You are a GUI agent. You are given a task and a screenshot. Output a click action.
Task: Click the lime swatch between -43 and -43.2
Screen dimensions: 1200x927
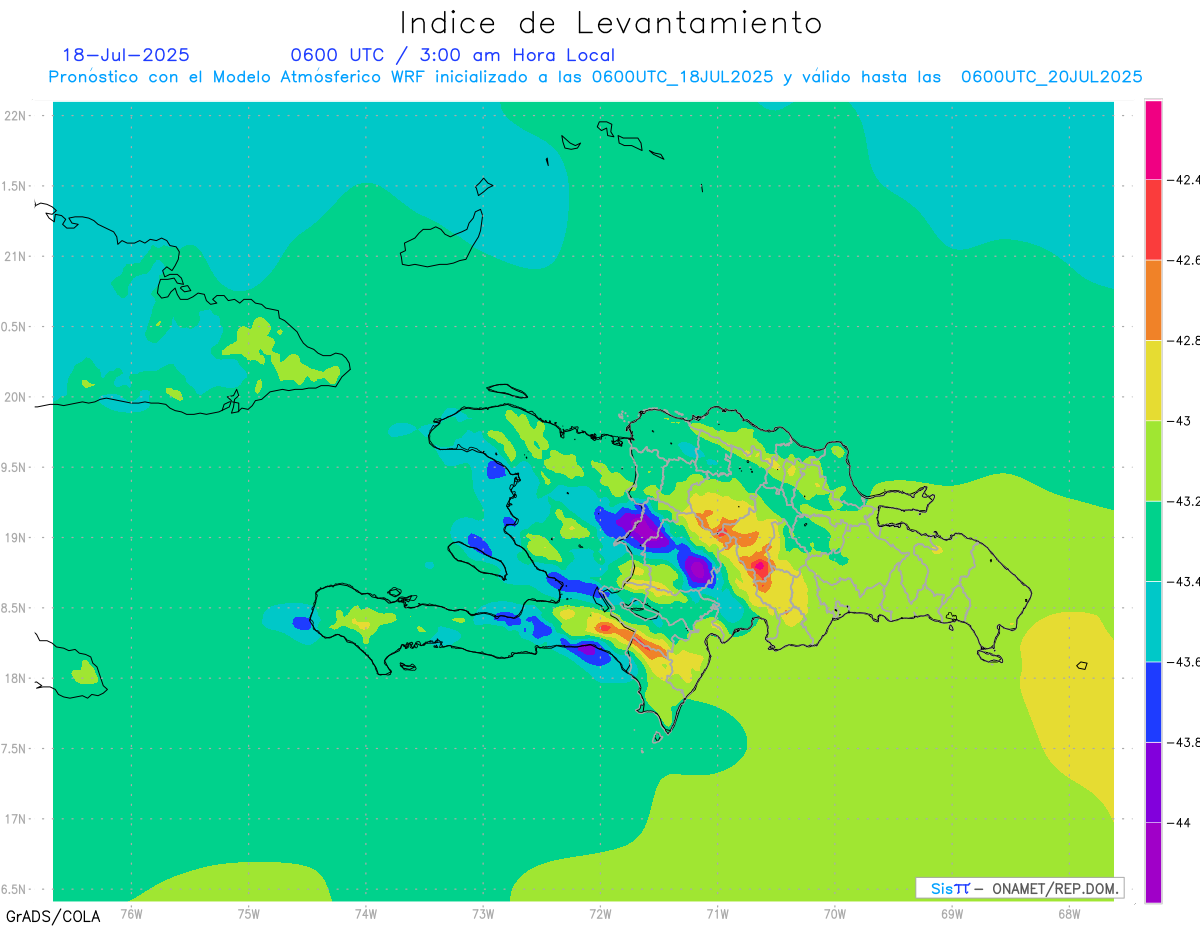pos(1153,461)
